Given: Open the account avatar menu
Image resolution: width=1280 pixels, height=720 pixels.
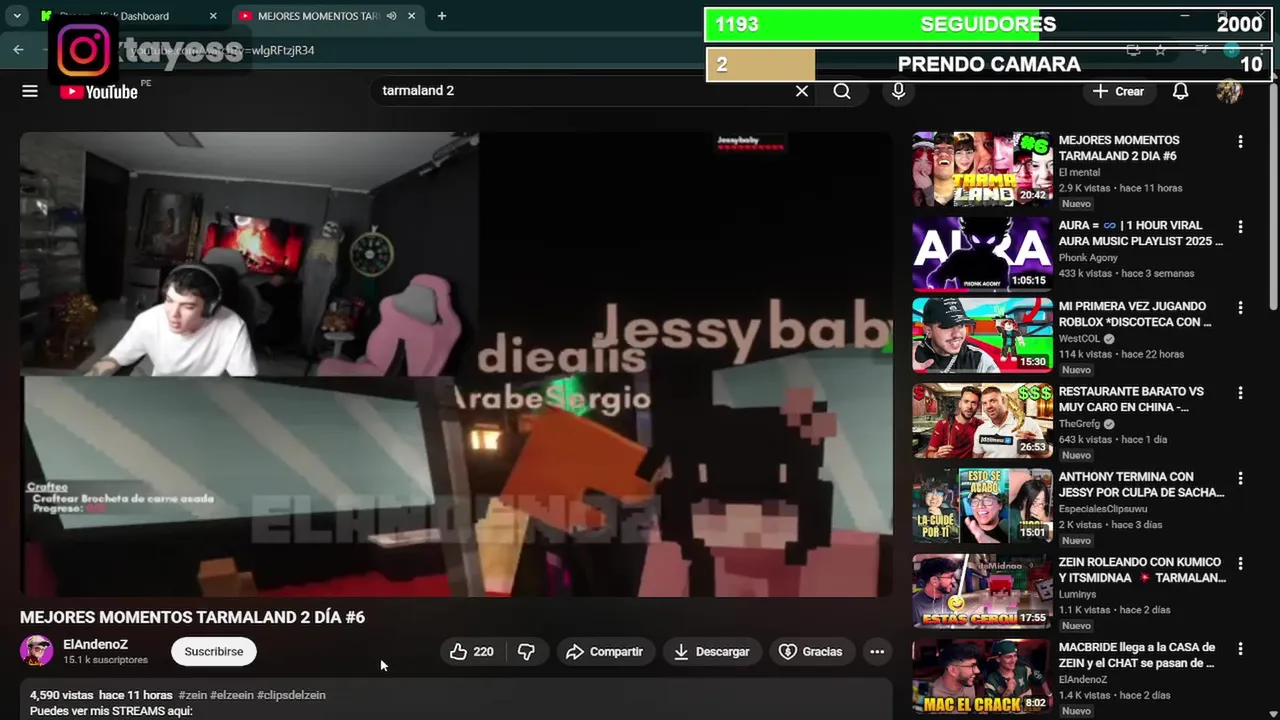Looking at the screenshot, I should click(1229, 91).
